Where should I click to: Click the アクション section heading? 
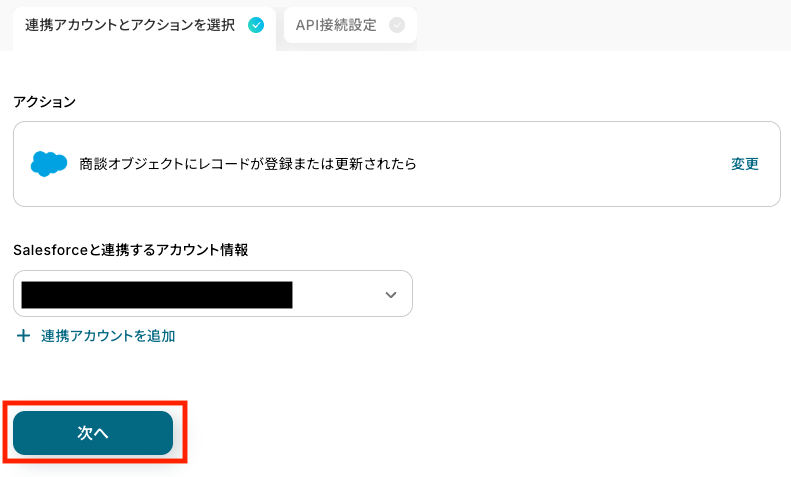44,102
